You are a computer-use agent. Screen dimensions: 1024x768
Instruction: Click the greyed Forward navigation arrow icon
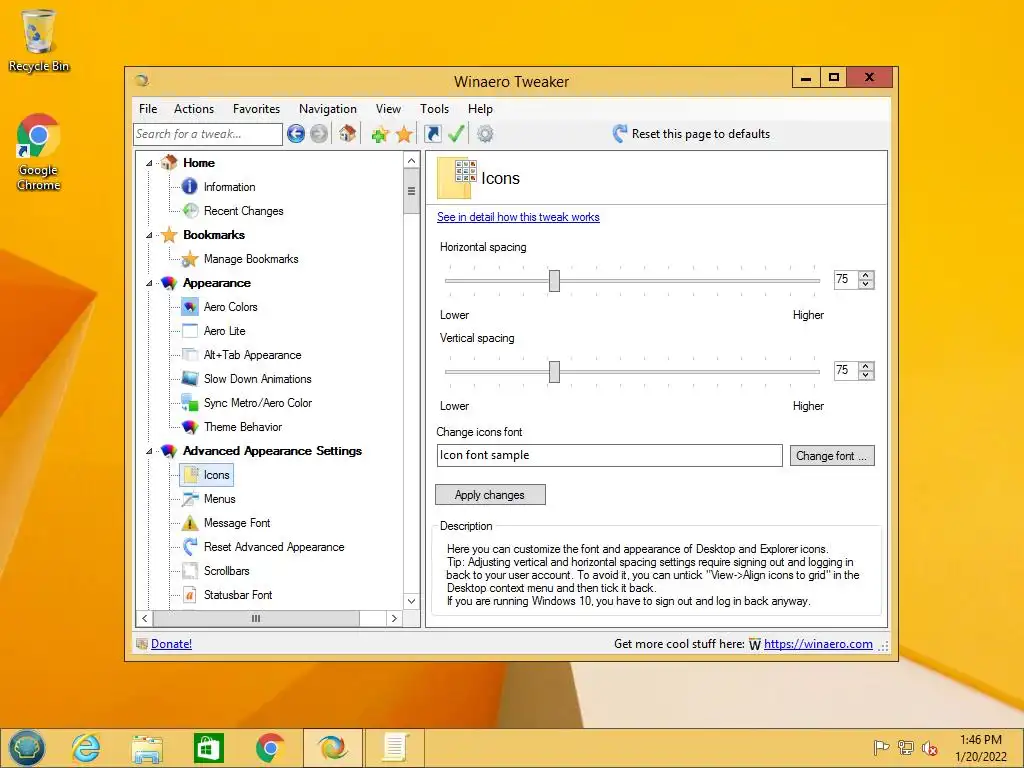[x=319, y=134]
